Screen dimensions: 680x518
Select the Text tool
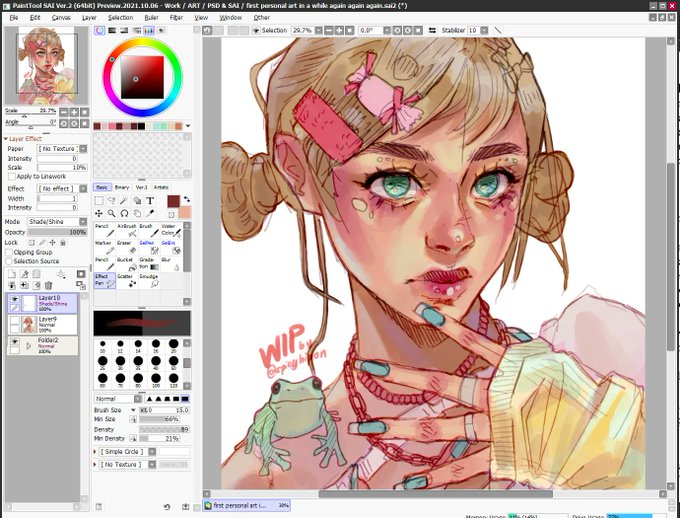tap(150, 200)
